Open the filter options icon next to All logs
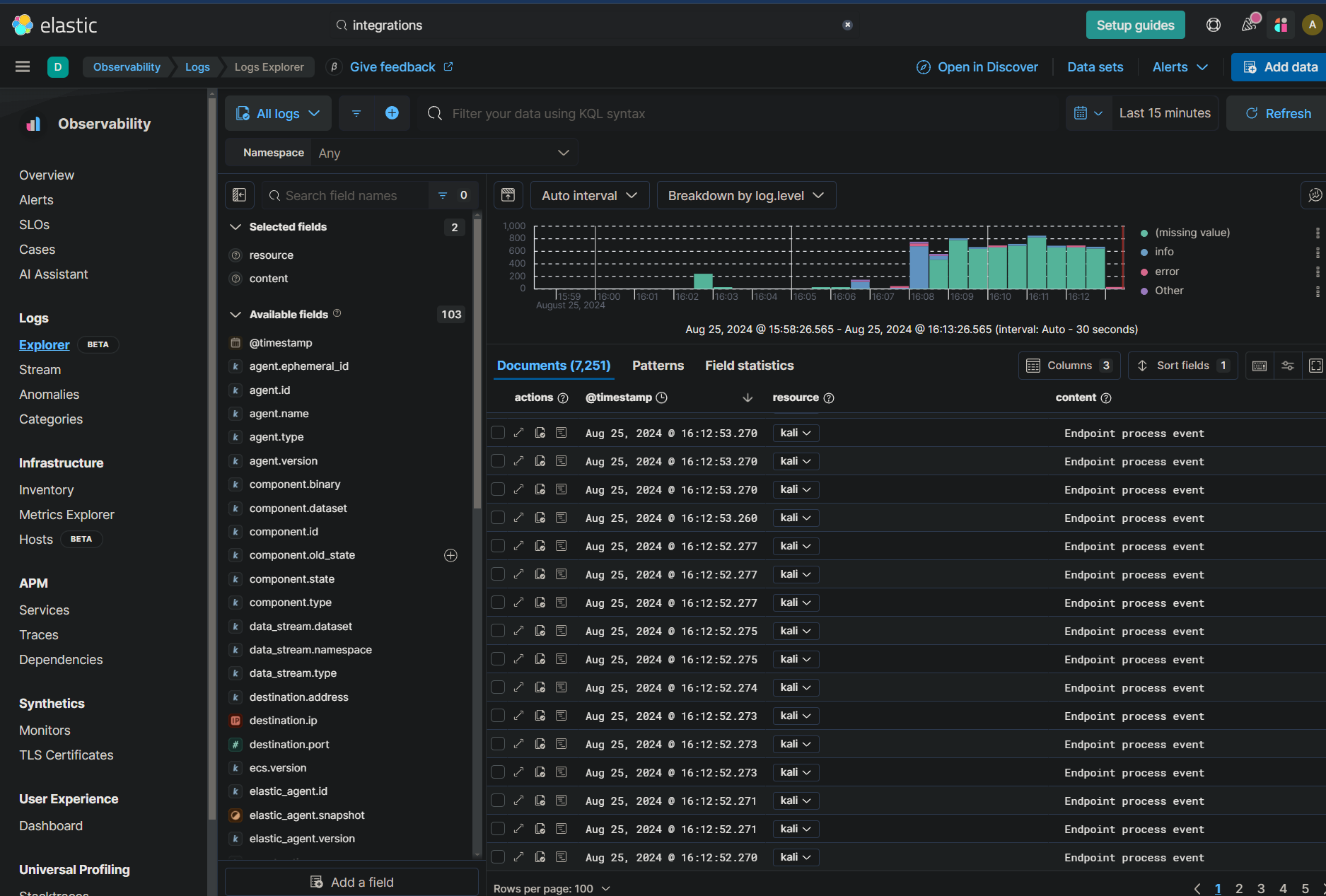The width and height of the screenshot is (1326, 896). [x=356, y=113]
